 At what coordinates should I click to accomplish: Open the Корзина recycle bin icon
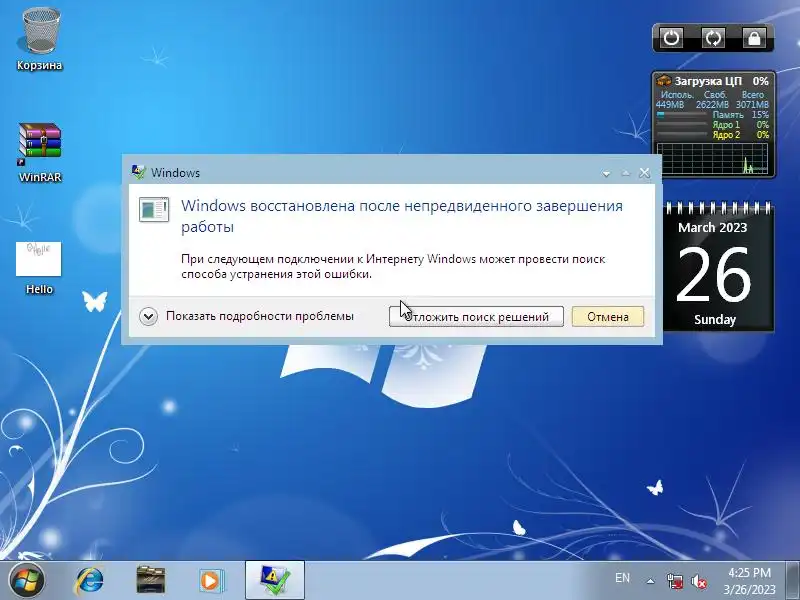pyautogui.click(x=40, y=41)
